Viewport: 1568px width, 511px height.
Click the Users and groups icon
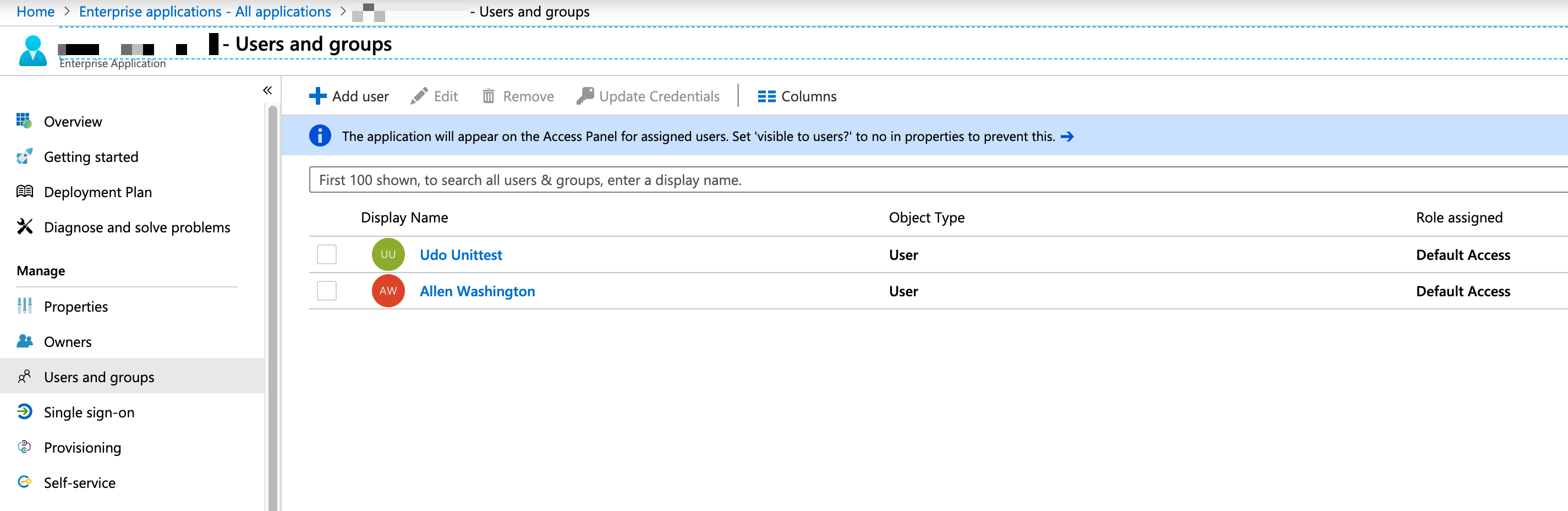(24, 377)
